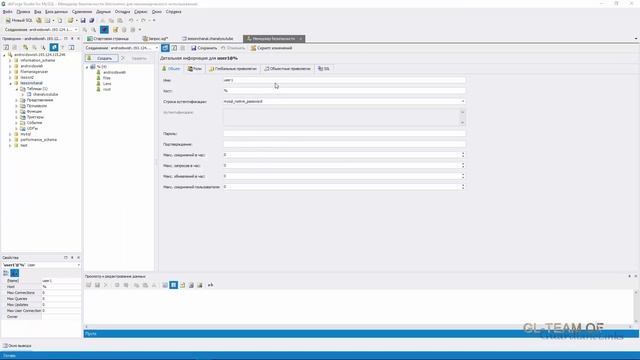Click the Host property row in Properties
Screen dimensions: 640x360
point(41,287)
